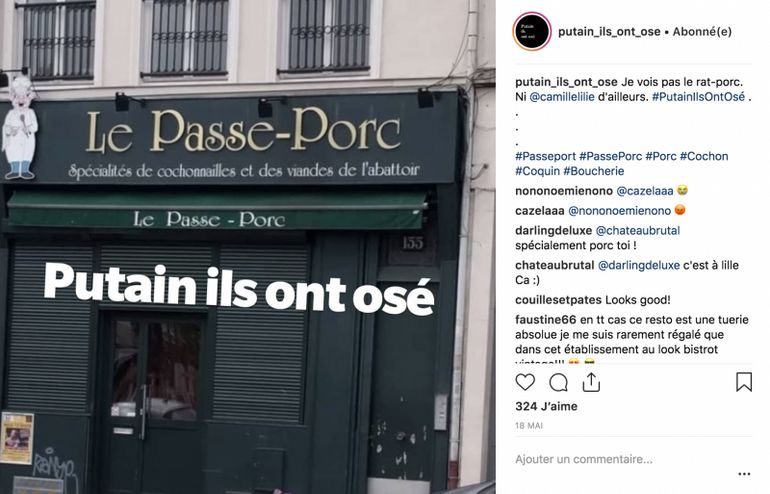Open the putain_ils_ont_ose profile picture
770x494 pixels.
pos(532,31)
